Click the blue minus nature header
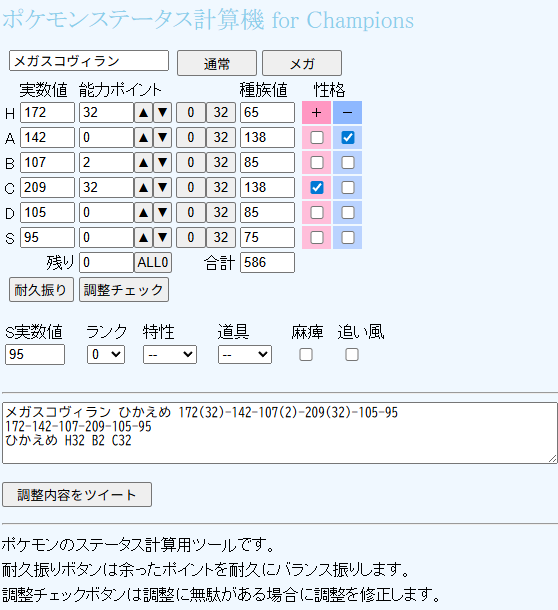558x610 pixels. (347, 112)
